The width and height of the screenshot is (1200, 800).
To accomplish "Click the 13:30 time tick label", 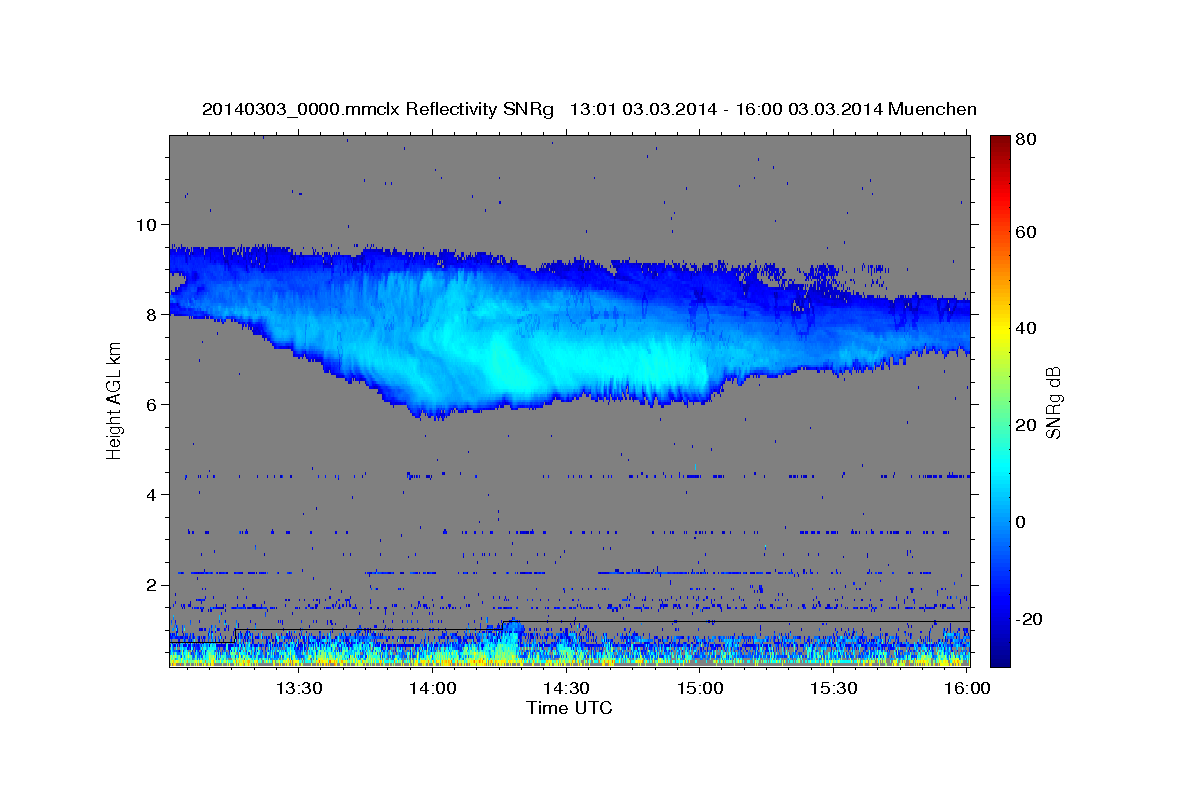I will (x=298, y=688).
